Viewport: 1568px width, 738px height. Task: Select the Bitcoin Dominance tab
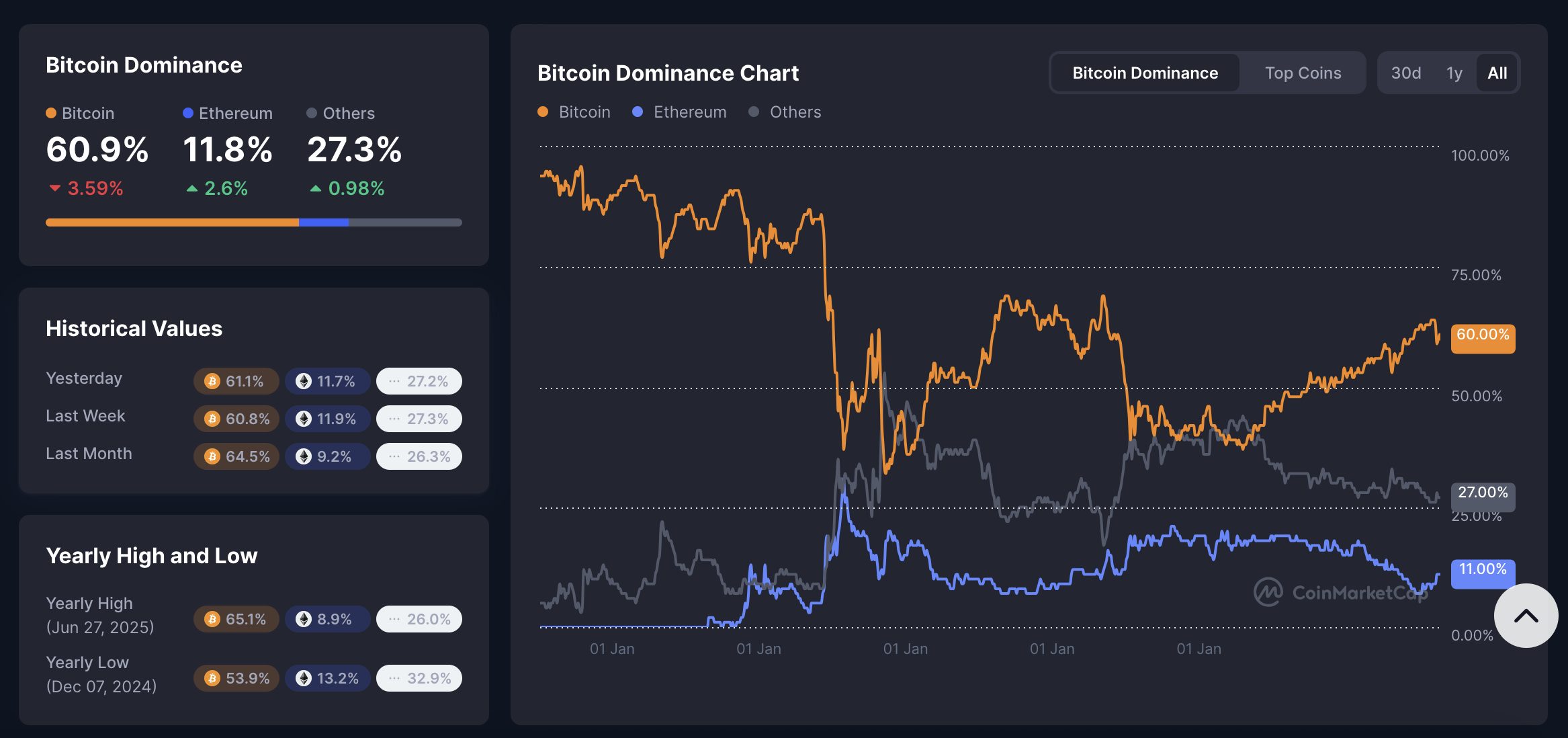(x=1145, y=72)
